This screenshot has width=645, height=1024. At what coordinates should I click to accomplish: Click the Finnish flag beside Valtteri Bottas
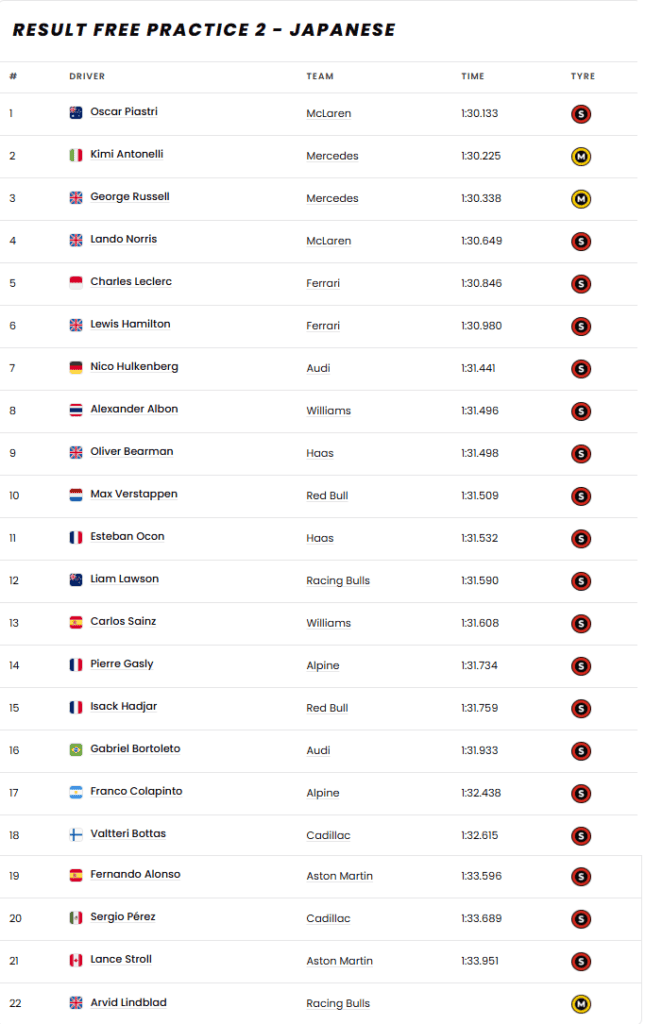[x=76, y=834]
